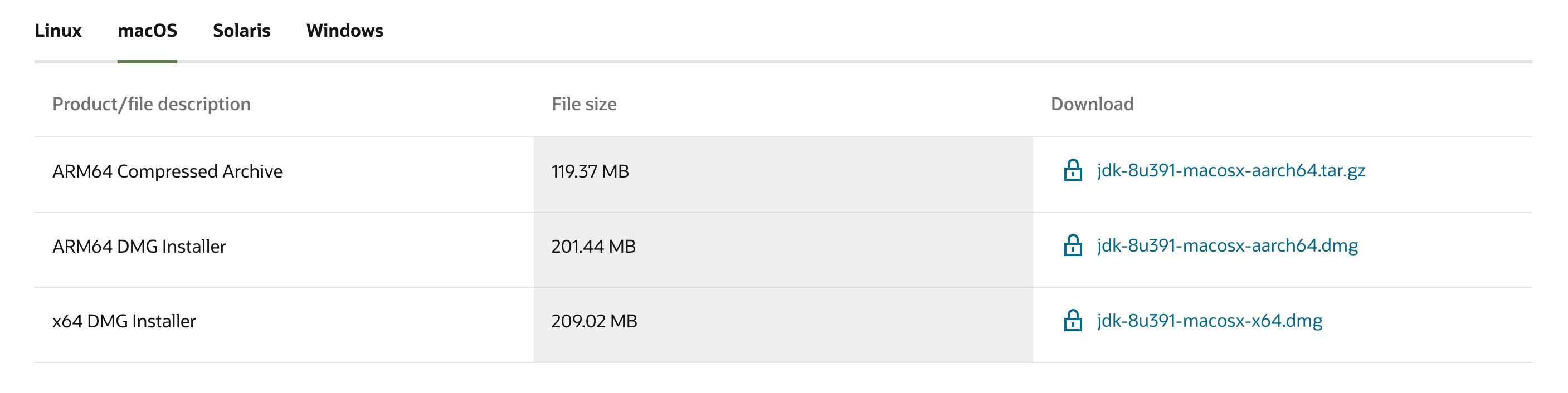Click the 119.37 MB file size cell
1568x393 pixels.
[x=783, y=175]
